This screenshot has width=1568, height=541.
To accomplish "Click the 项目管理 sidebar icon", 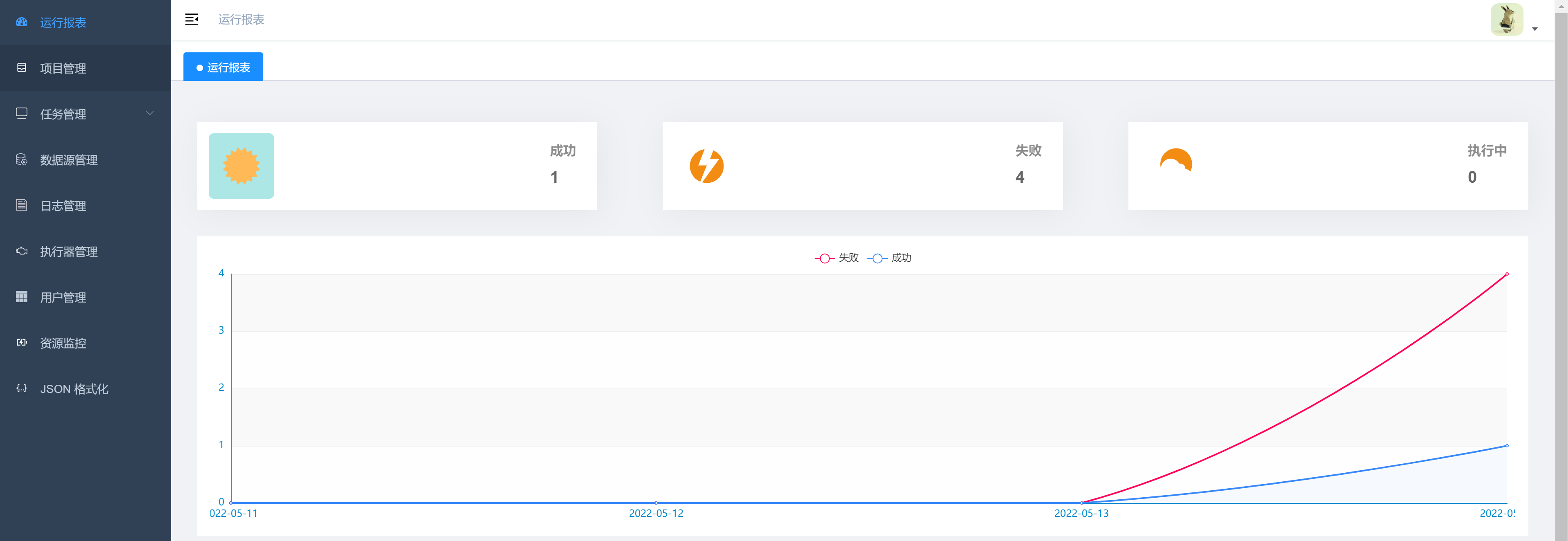I will (x=22, y=67).
